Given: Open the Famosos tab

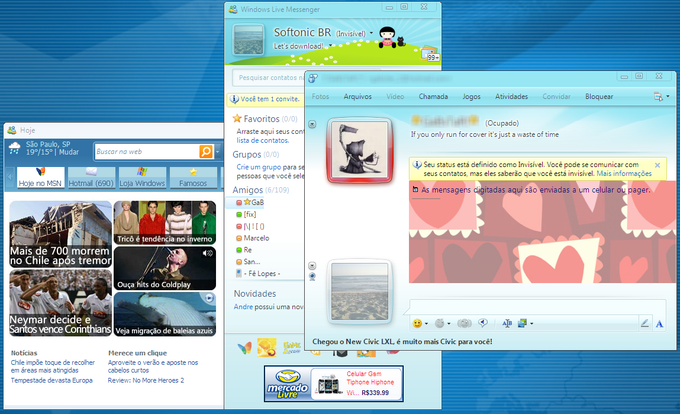Looking at the screenshot, I should (x=193, y=177).
